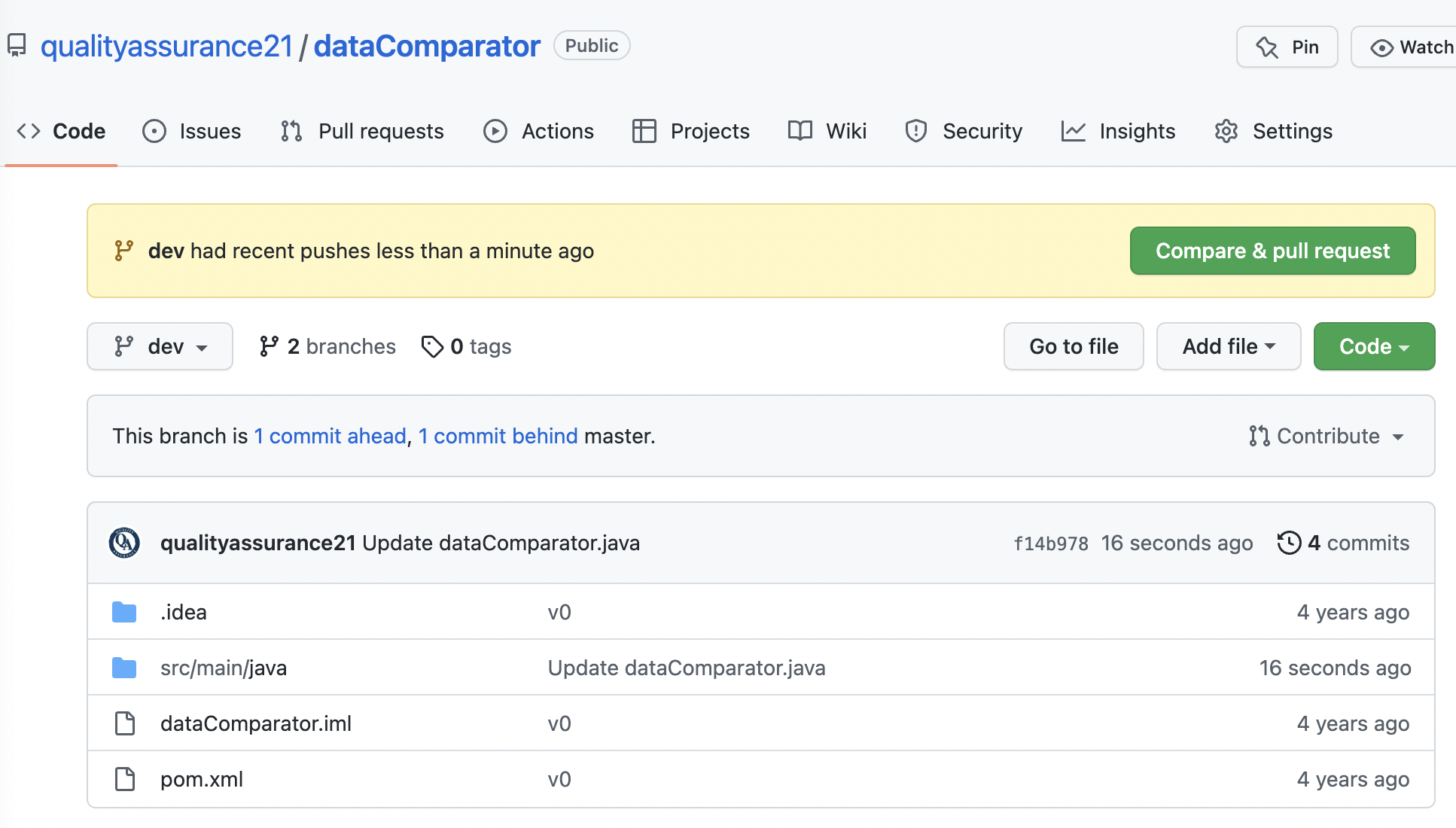Click the tags icon beside 0 tags

(x=432, y=346)
